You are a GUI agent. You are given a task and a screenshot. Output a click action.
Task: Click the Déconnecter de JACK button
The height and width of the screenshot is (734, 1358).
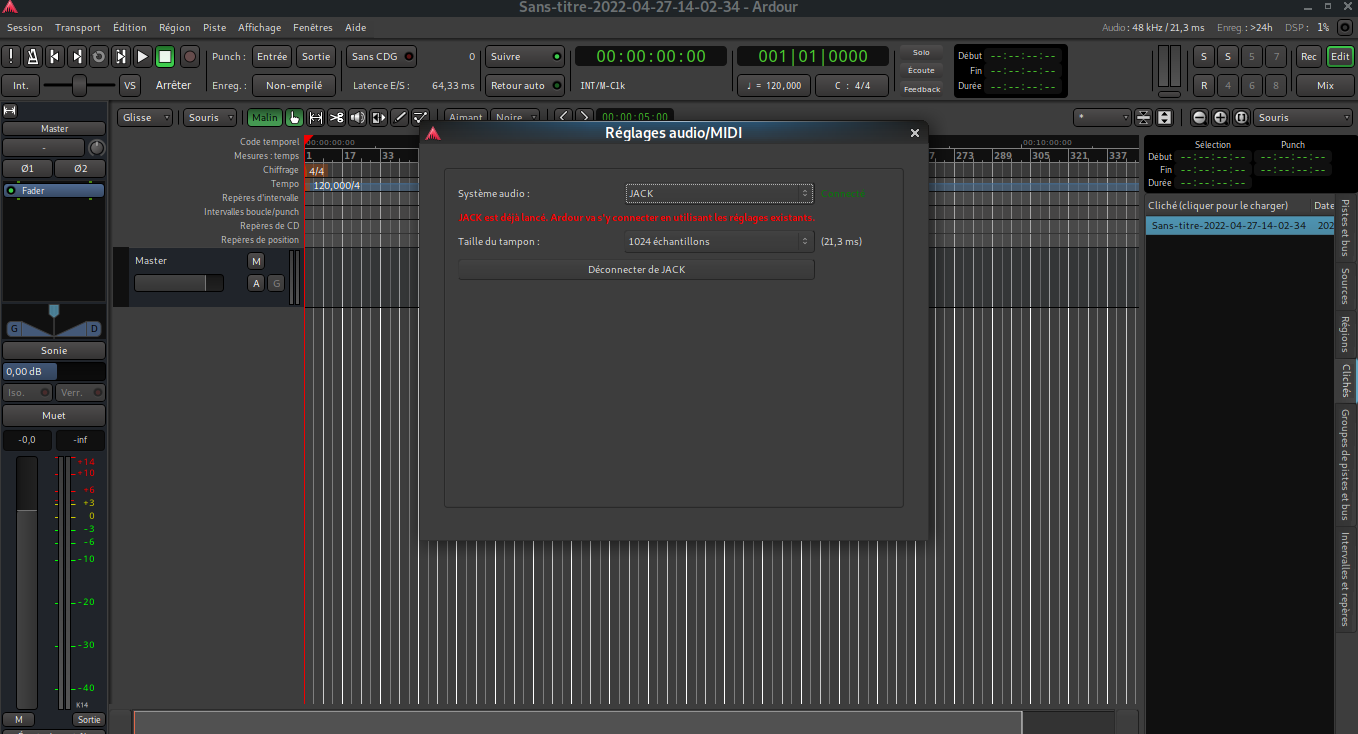click(x=636, y=270)
